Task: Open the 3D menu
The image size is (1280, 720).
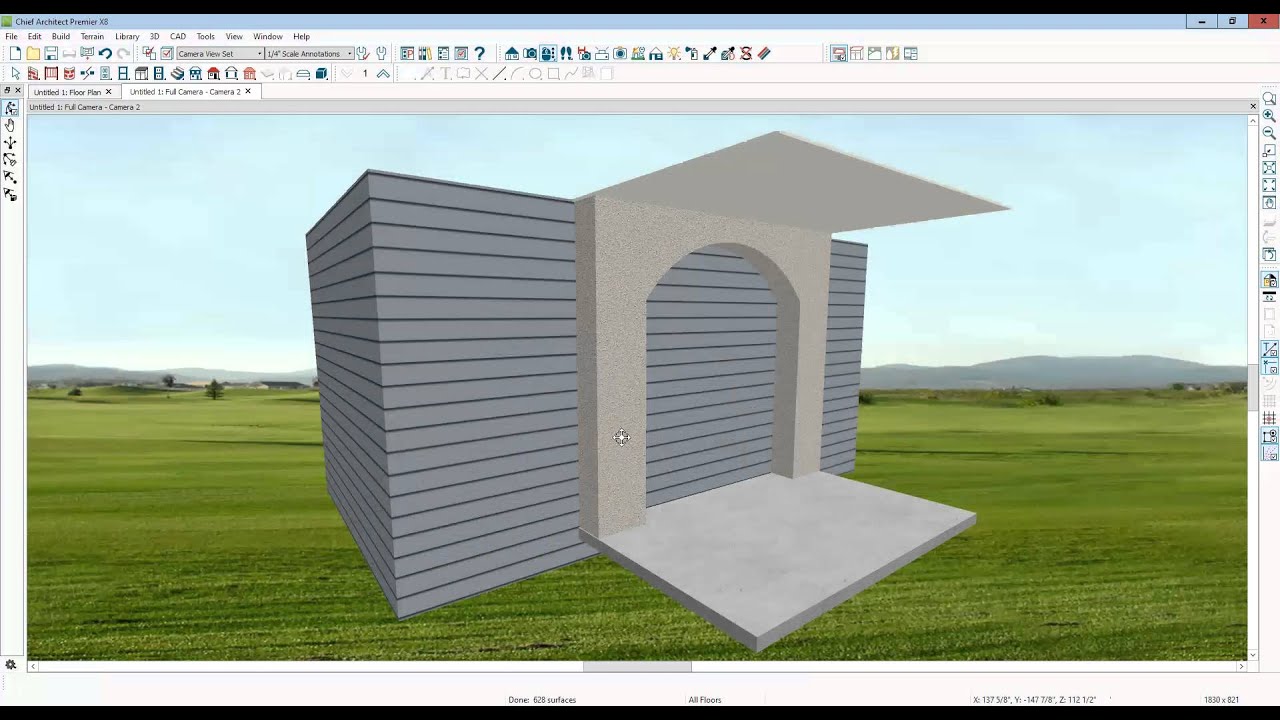Action: [x=154, y=36]
